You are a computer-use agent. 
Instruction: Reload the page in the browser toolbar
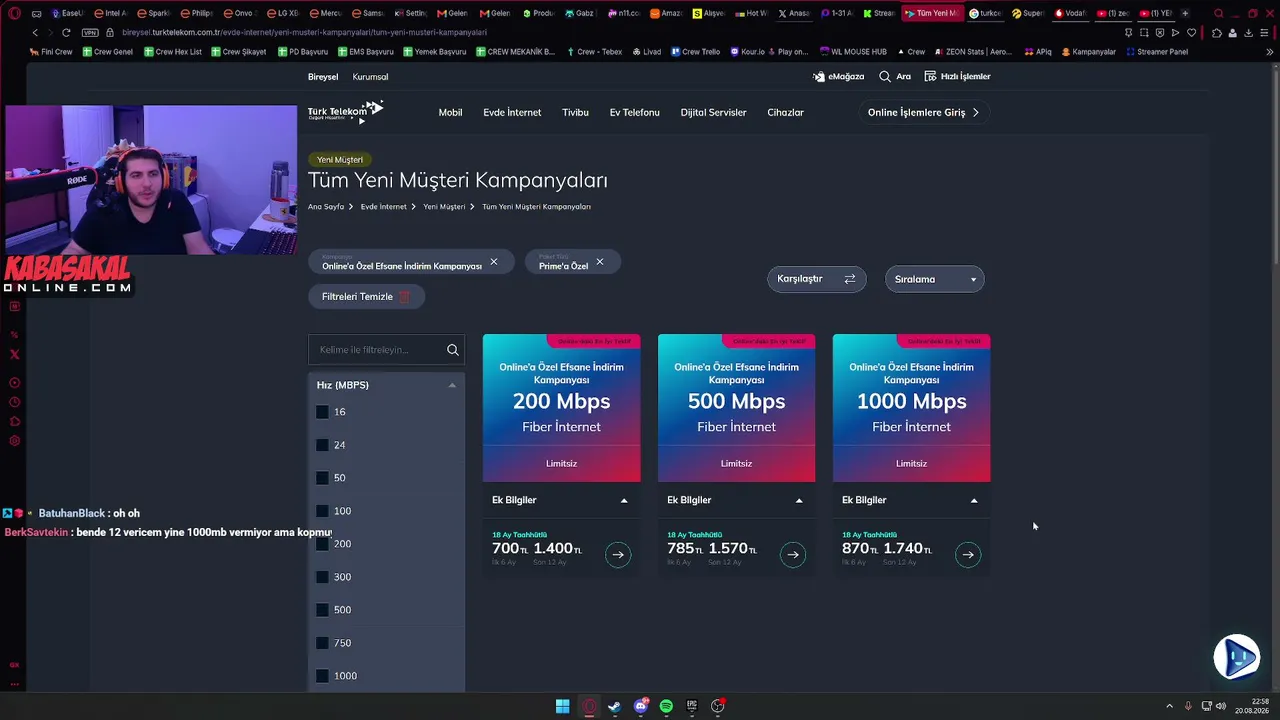click(x=66, y=32)
